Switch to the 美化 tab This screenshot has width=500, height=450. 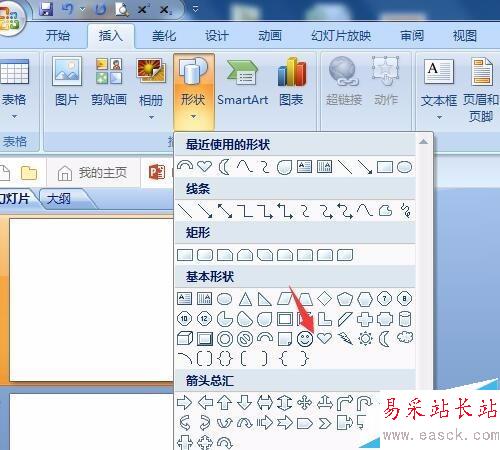coord(164,35)
